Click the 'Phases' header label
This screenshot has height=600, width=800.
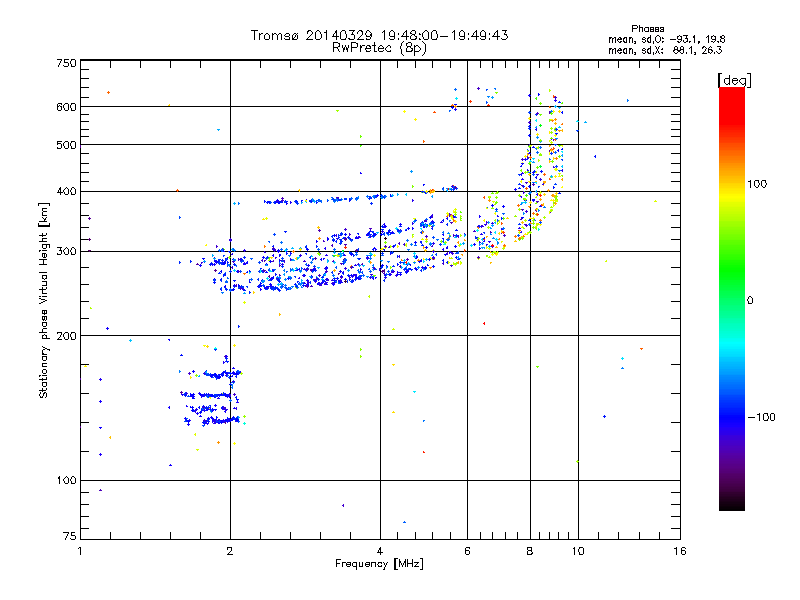647,29
